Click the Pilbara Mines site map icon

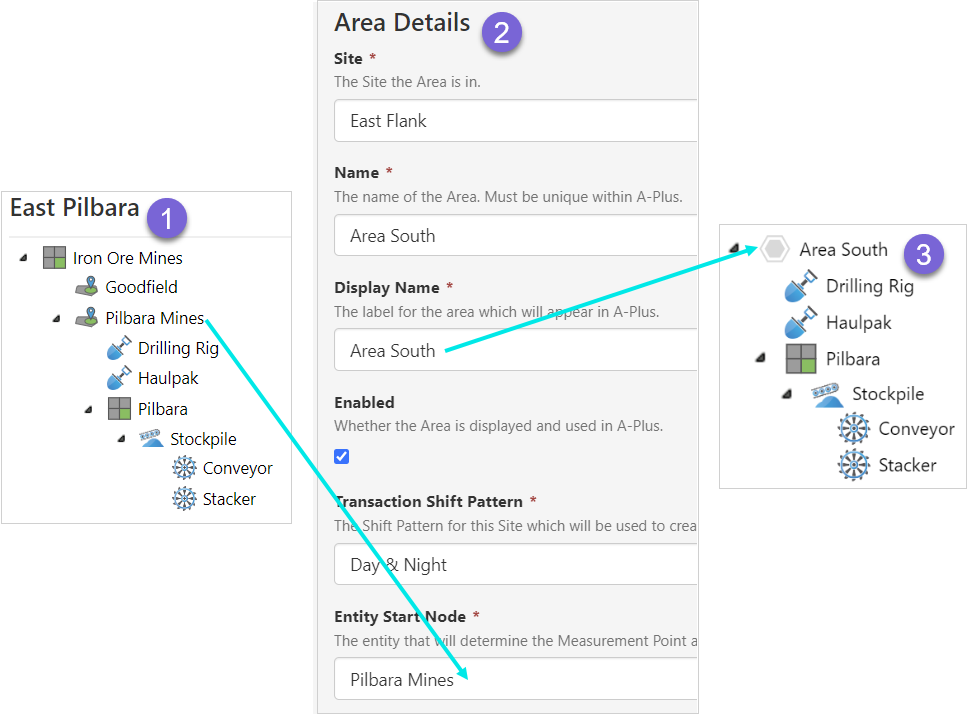[87, 318]
